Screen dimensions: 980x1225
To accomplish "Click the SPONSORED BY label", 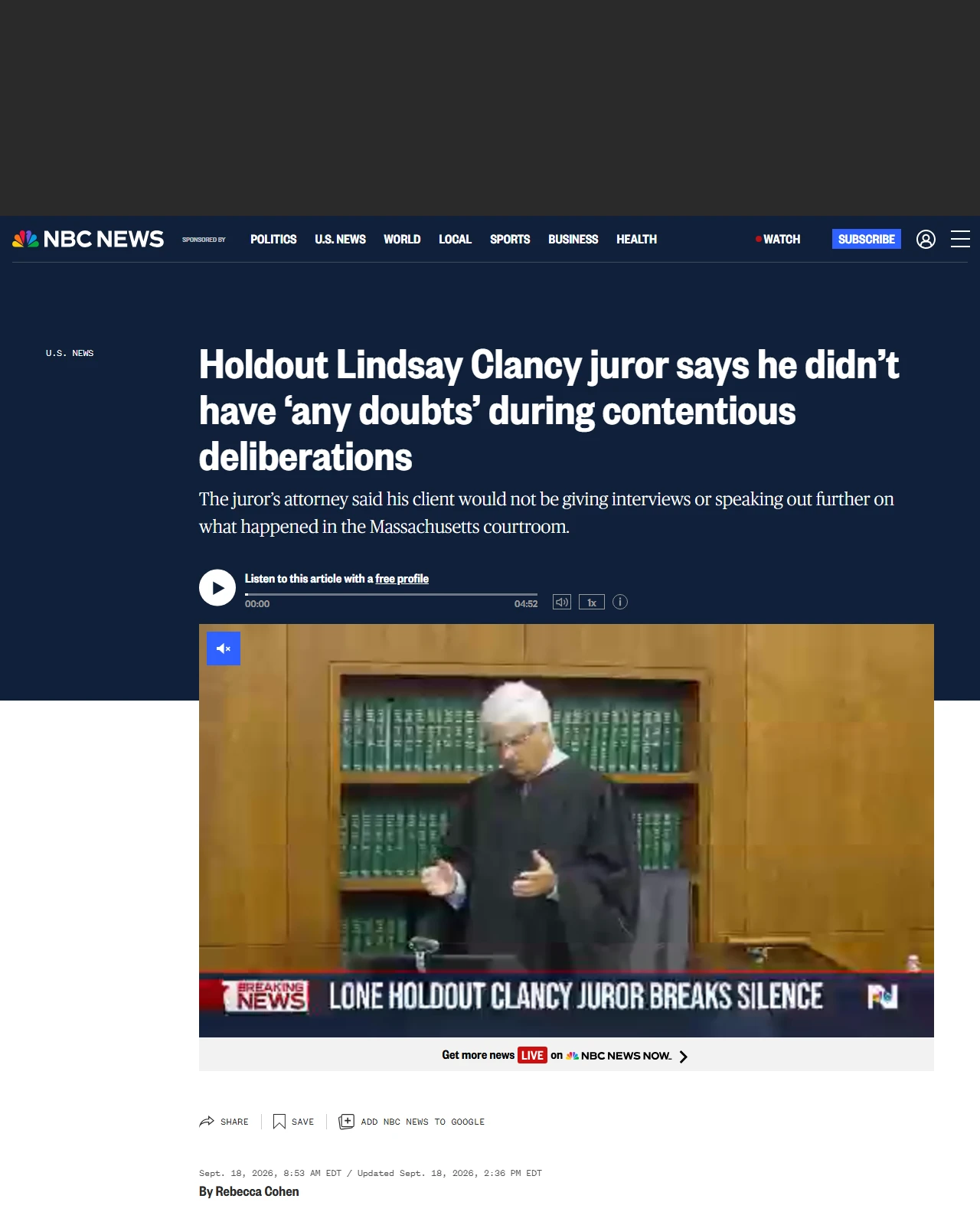I will coord(204,240).
